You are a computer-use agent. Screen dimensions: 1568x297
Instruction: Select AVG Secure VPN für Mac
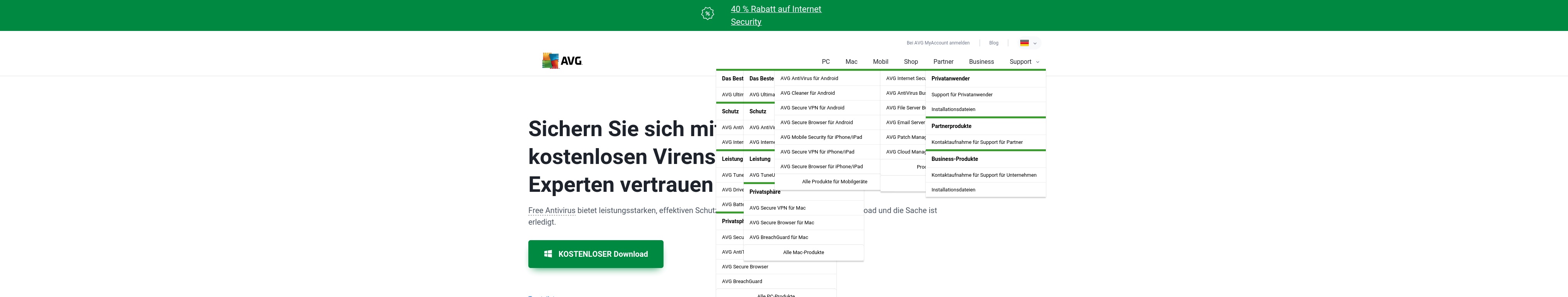coord(777,208)
